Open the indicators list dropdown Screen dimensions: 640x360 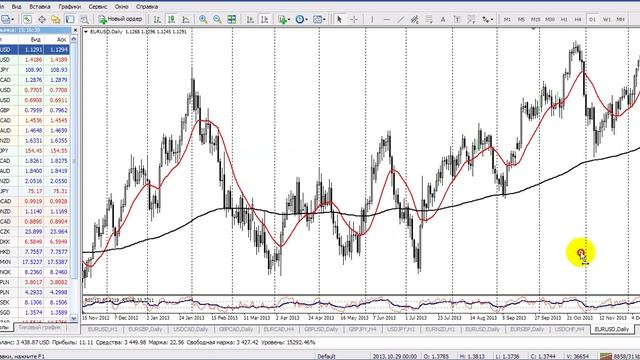click(284, 19)
